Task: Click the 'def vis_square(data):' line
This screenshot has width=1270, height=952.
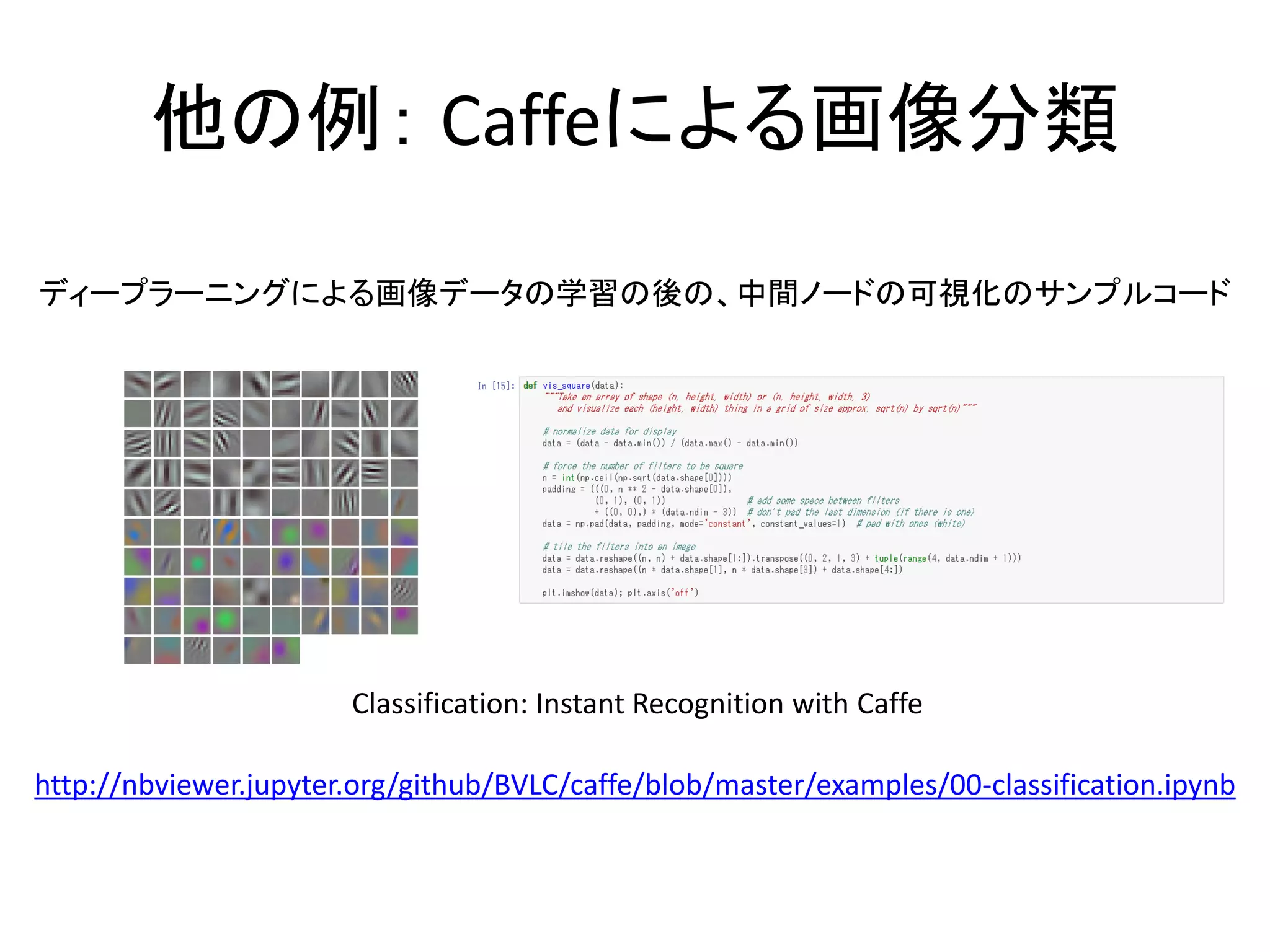Action: (573, 386)
